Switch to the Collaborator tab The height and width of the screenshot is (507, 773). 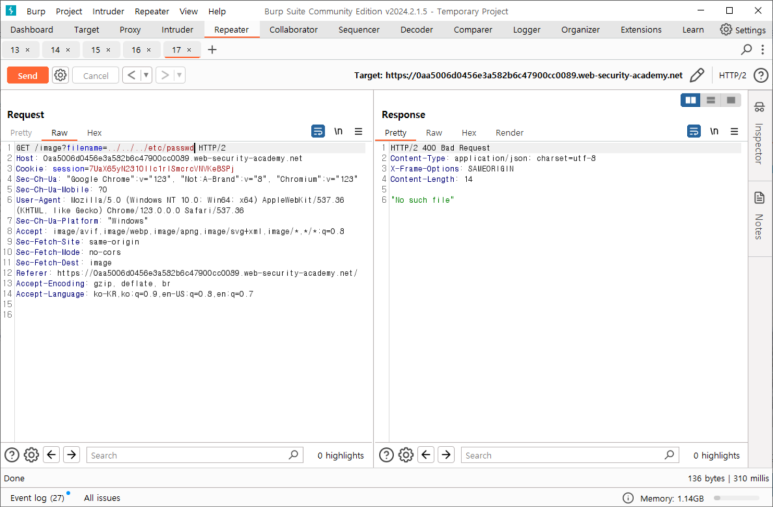(x=293, y=30)
